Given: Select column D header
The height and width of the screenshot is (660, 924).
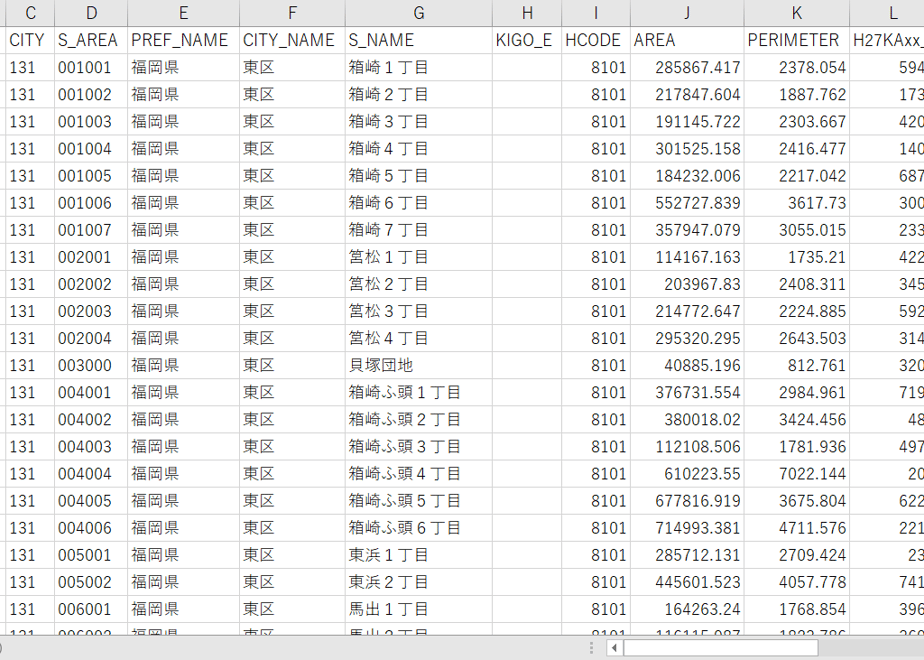Looking at the screenshot, I should tap(91, 13).
